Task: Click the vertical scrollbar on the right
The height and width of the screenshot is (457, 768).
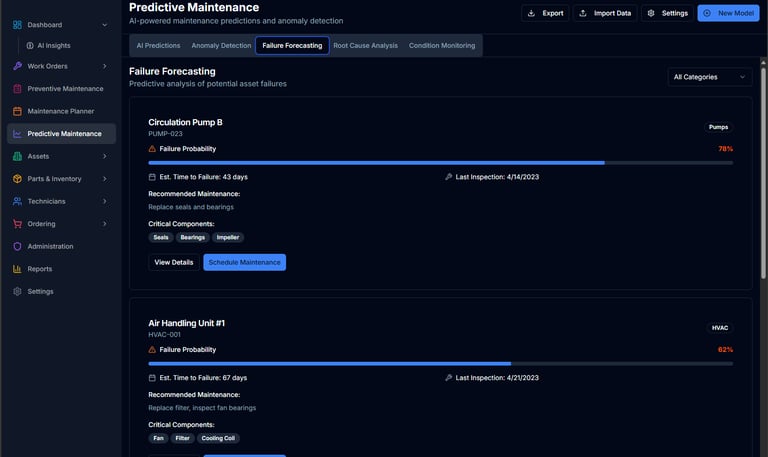Action: [763, 172]
